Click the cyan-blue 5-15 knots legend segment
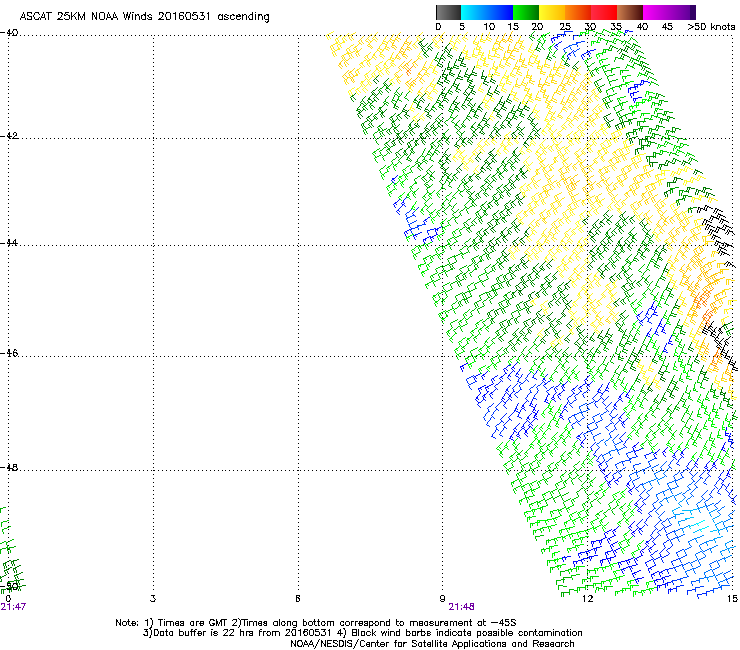 pyautogui.click(x=487, y=12)
